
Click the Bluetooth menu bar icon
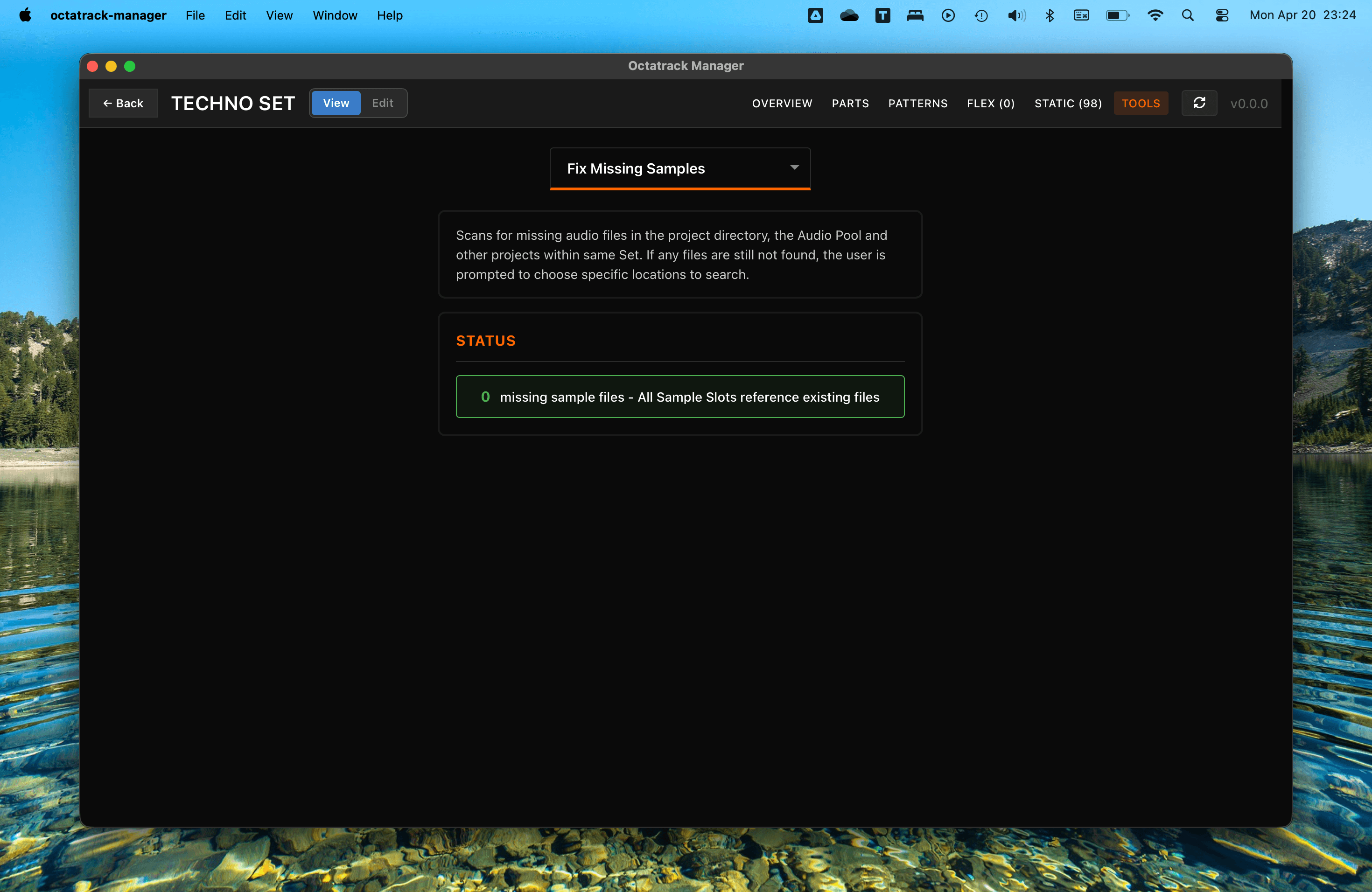(1049, 15)
